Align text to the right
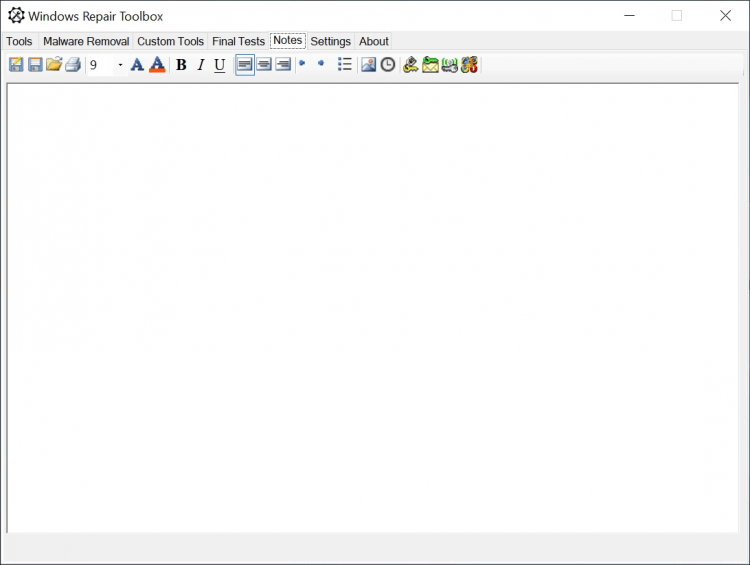750x565 pixels. tap(283, 65)
